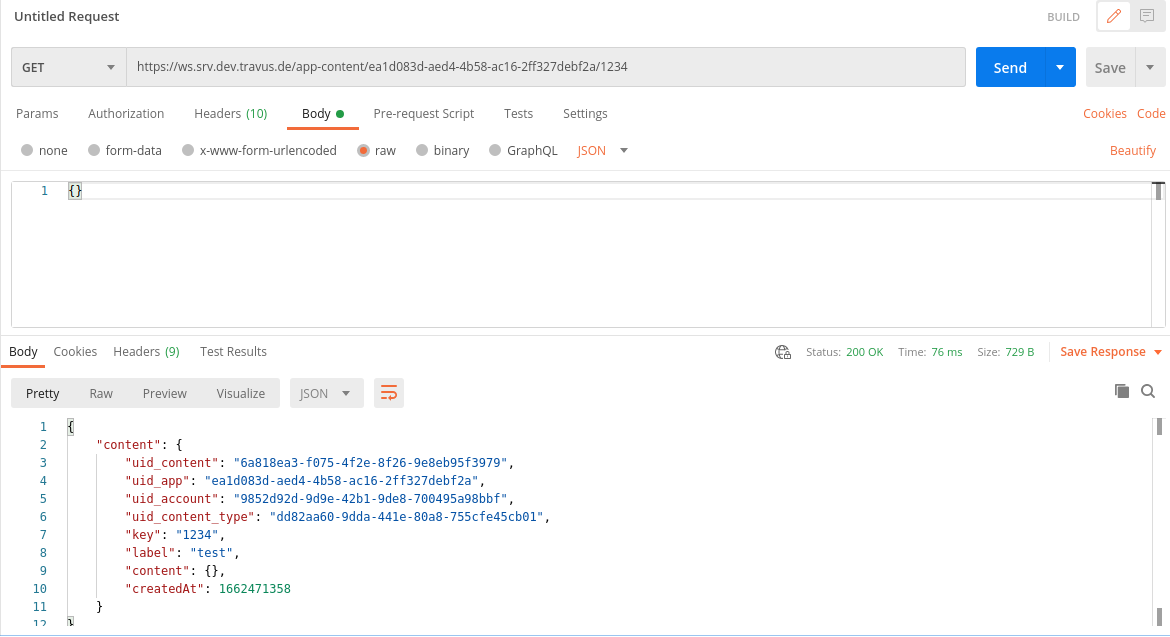
Task: Choose the form-data radio option
Action: click(94, 151)
